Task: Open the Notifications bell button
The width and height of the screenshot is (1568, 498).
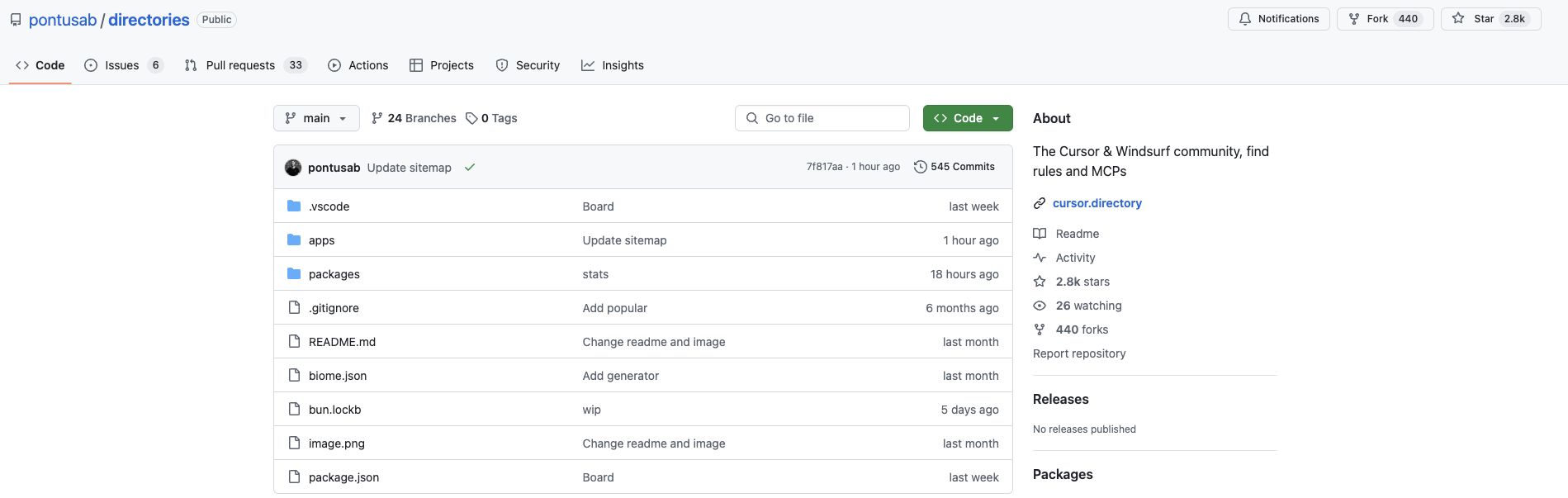Action: pyautogui.click(x=1278, y=19)
